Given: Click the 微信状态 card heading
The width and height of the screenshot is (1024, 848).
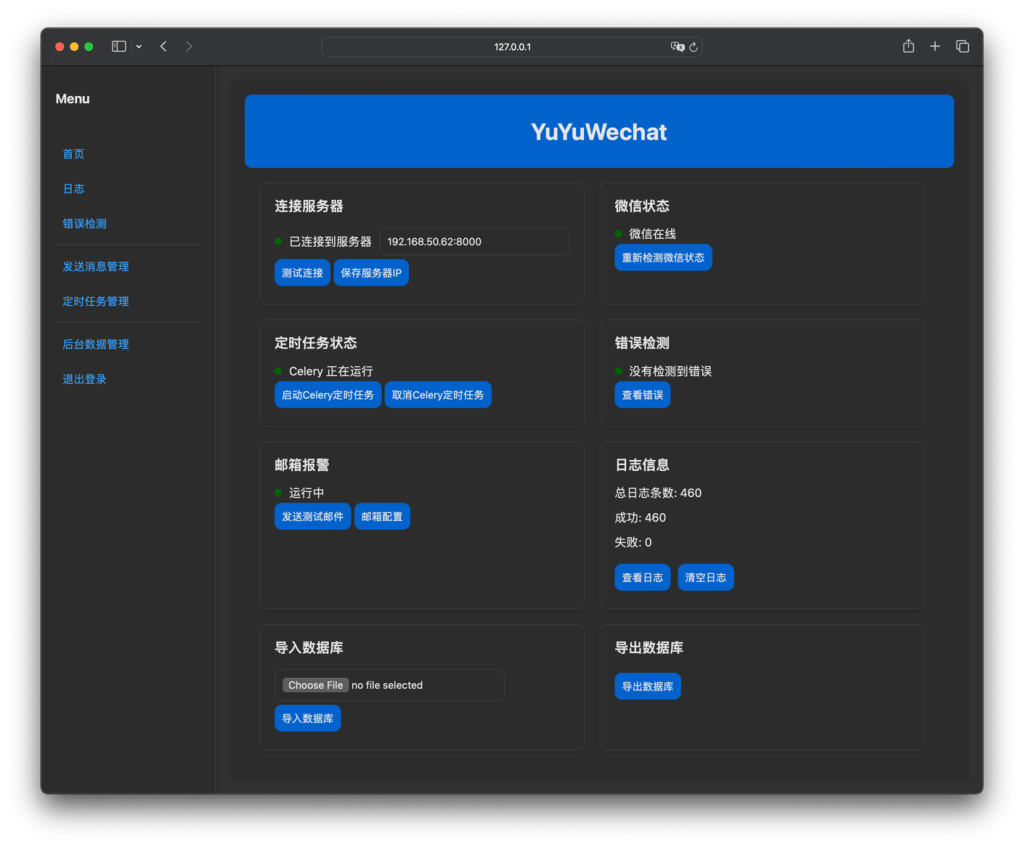Looking at the screenshot, I should tap(641, 206).
